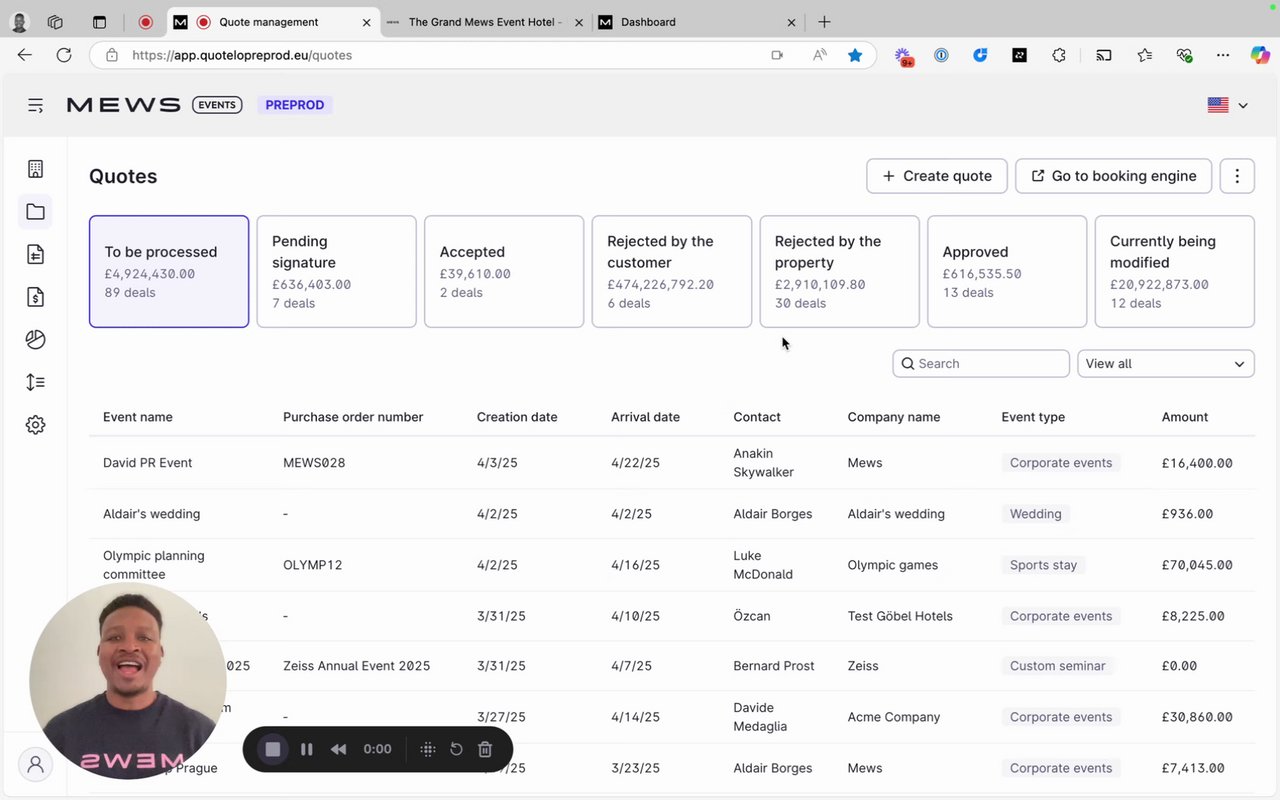This screenshot has height=800, width=1280.
Task: Click the Zeiss Annual Event 2025 order number
Action: 357,666
